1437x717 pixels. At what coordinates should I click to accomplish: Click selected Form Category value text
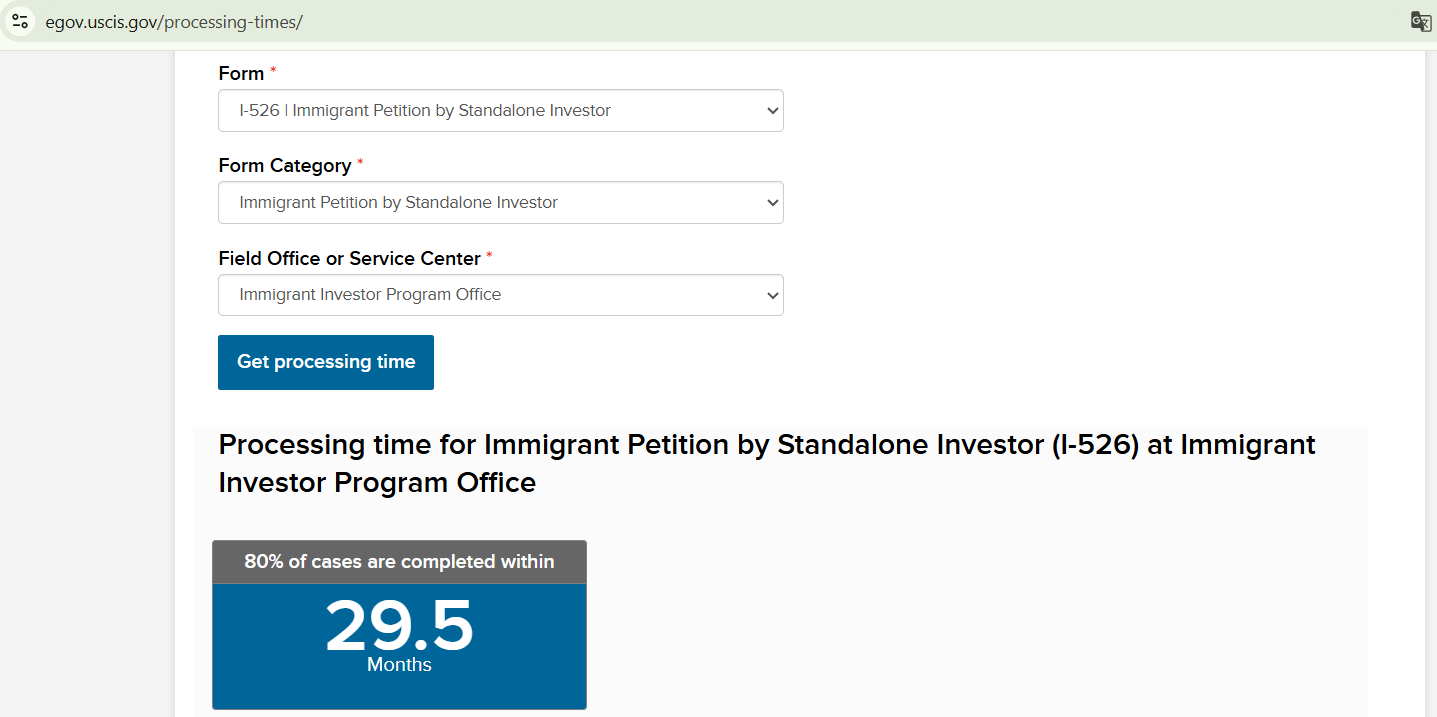tap(398, 203)
